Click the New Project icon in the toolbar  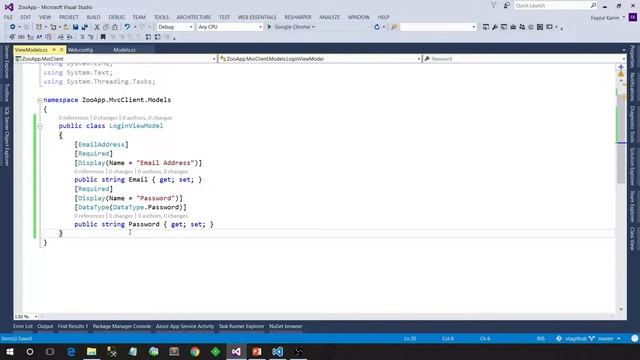coord(39,27)
